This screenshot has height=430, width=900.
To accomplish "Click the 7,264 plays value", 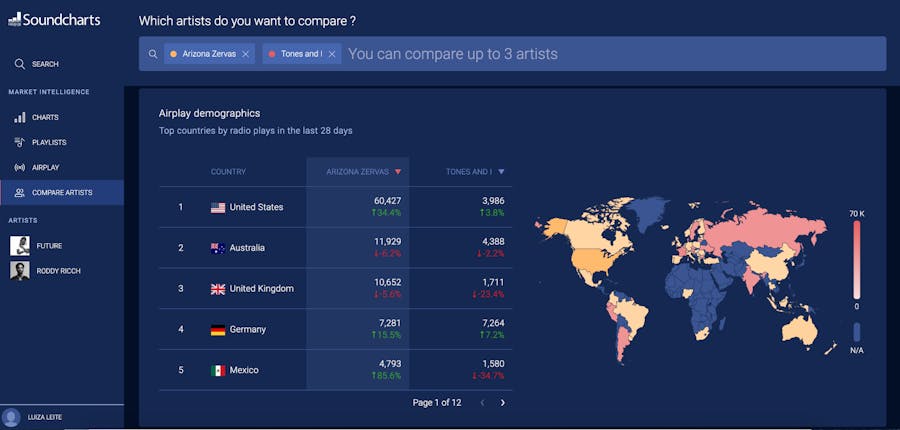I will click(493, 323).
